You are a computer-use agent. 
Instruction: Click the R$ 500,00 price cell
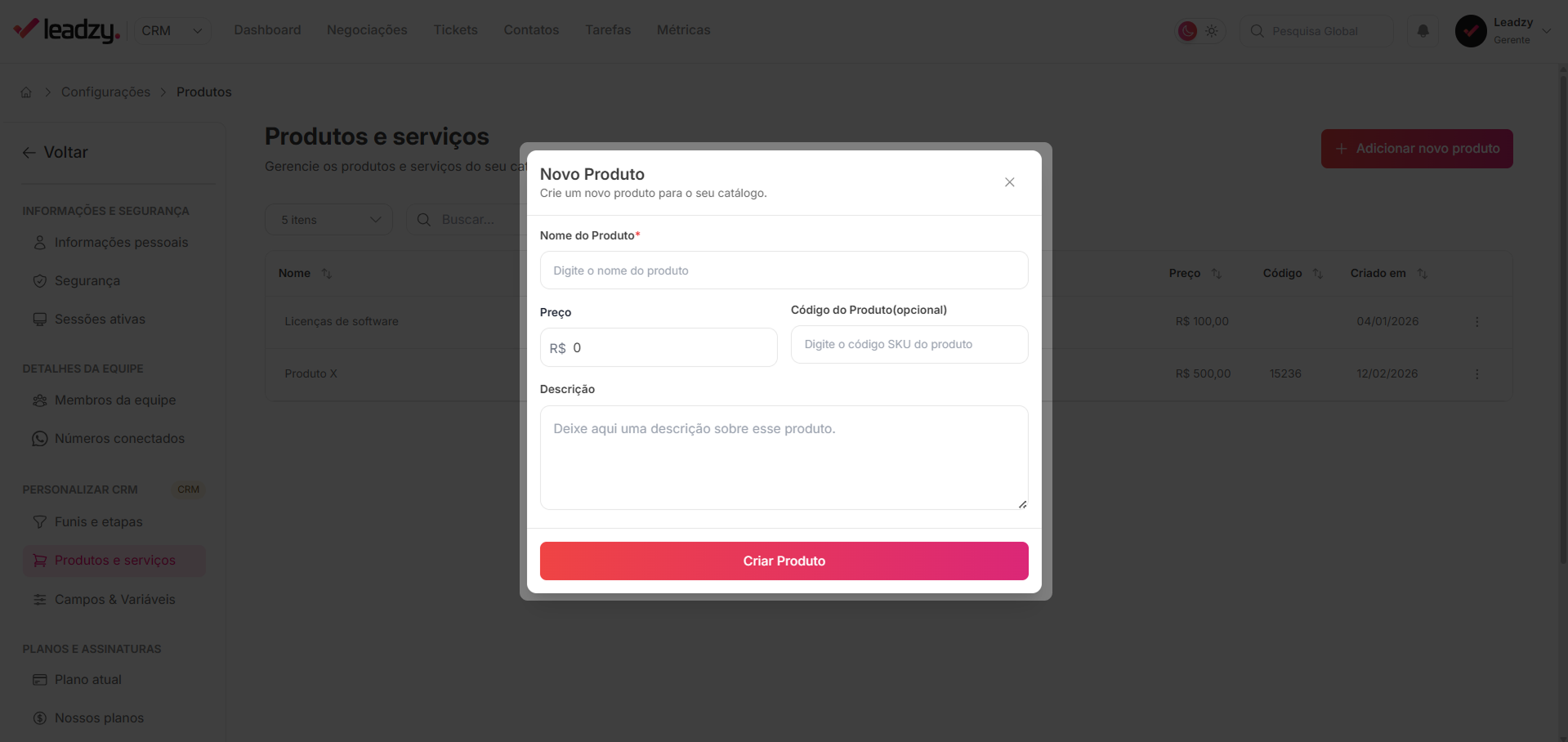click(1203, 374)
